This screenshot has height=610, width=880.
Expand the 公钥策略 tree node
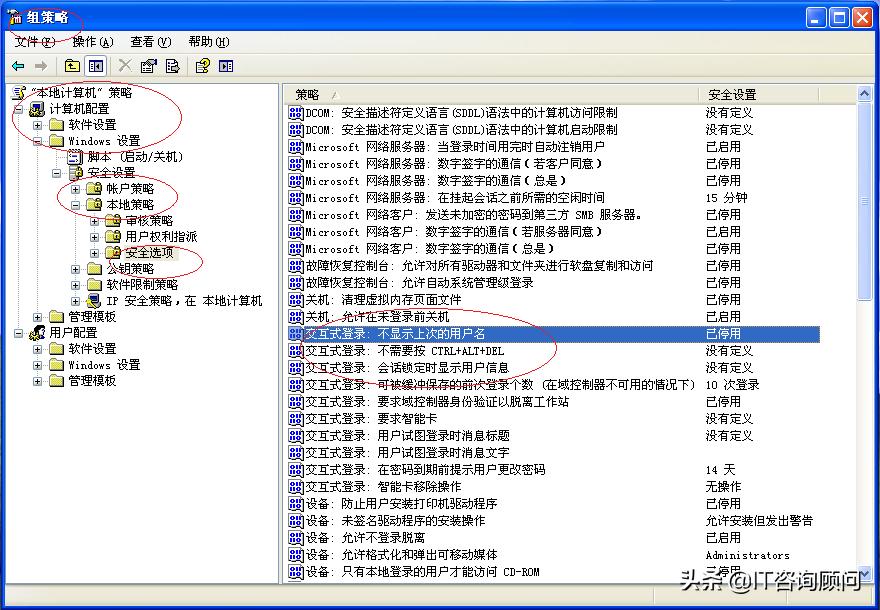[x=77, y=268]
